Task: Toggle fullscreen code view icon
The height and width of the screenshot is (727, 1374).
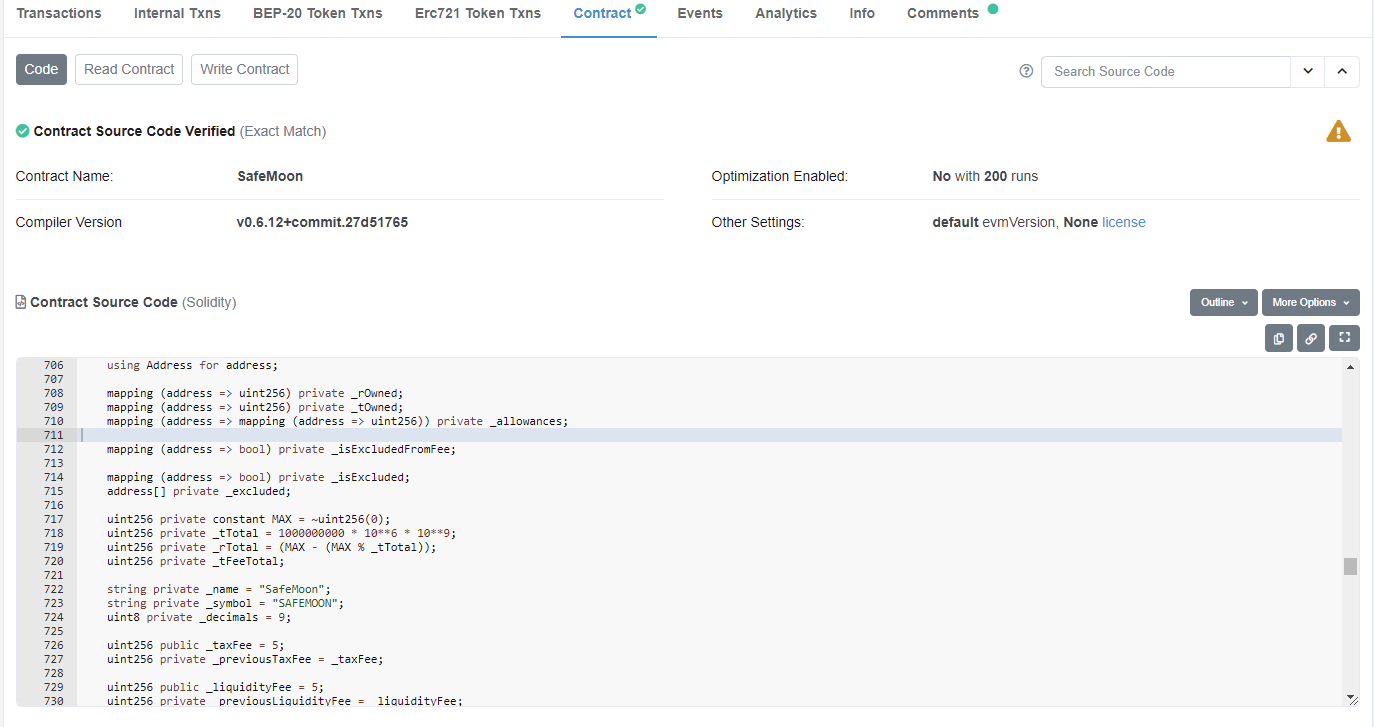Action: point(1344,338)
